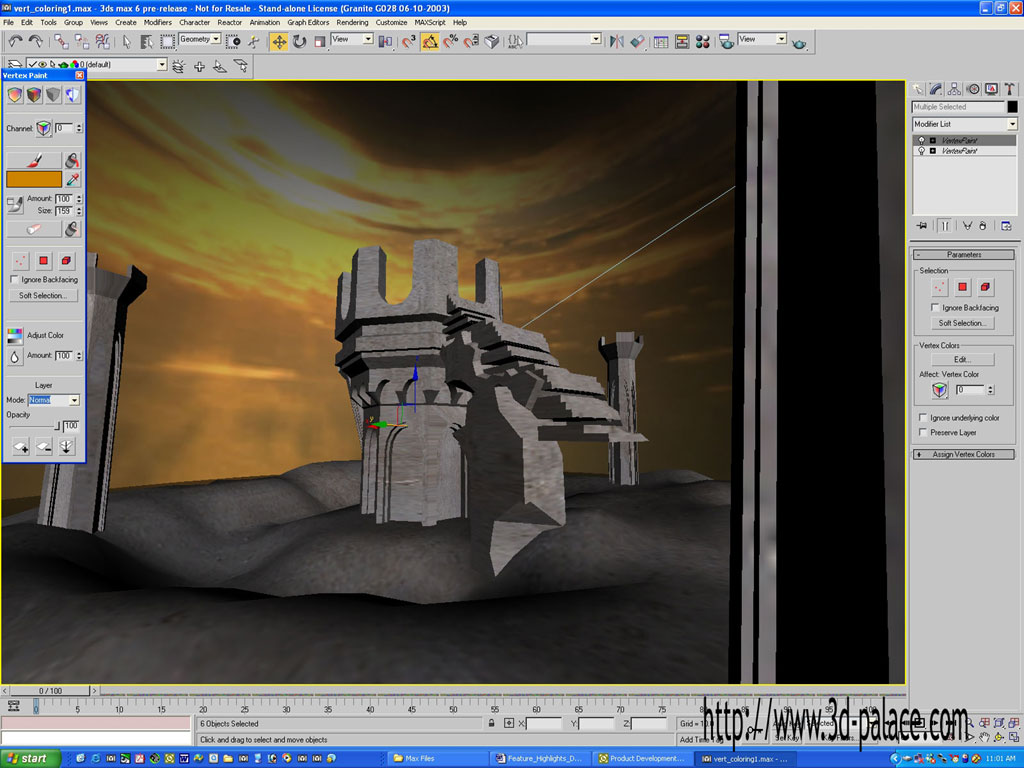Activate the Select and Link tool
This screenshot has width=1024, height=768.
61,42
